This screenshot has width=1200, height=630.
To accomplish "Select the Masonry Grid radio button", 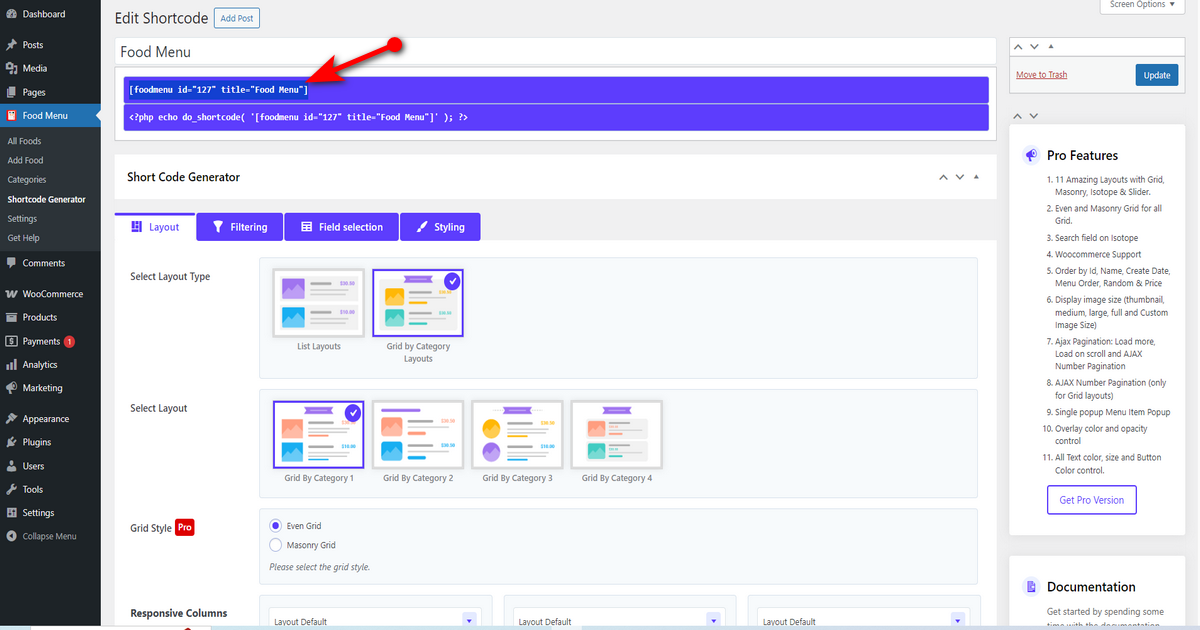I will click(x=276, y=545).
